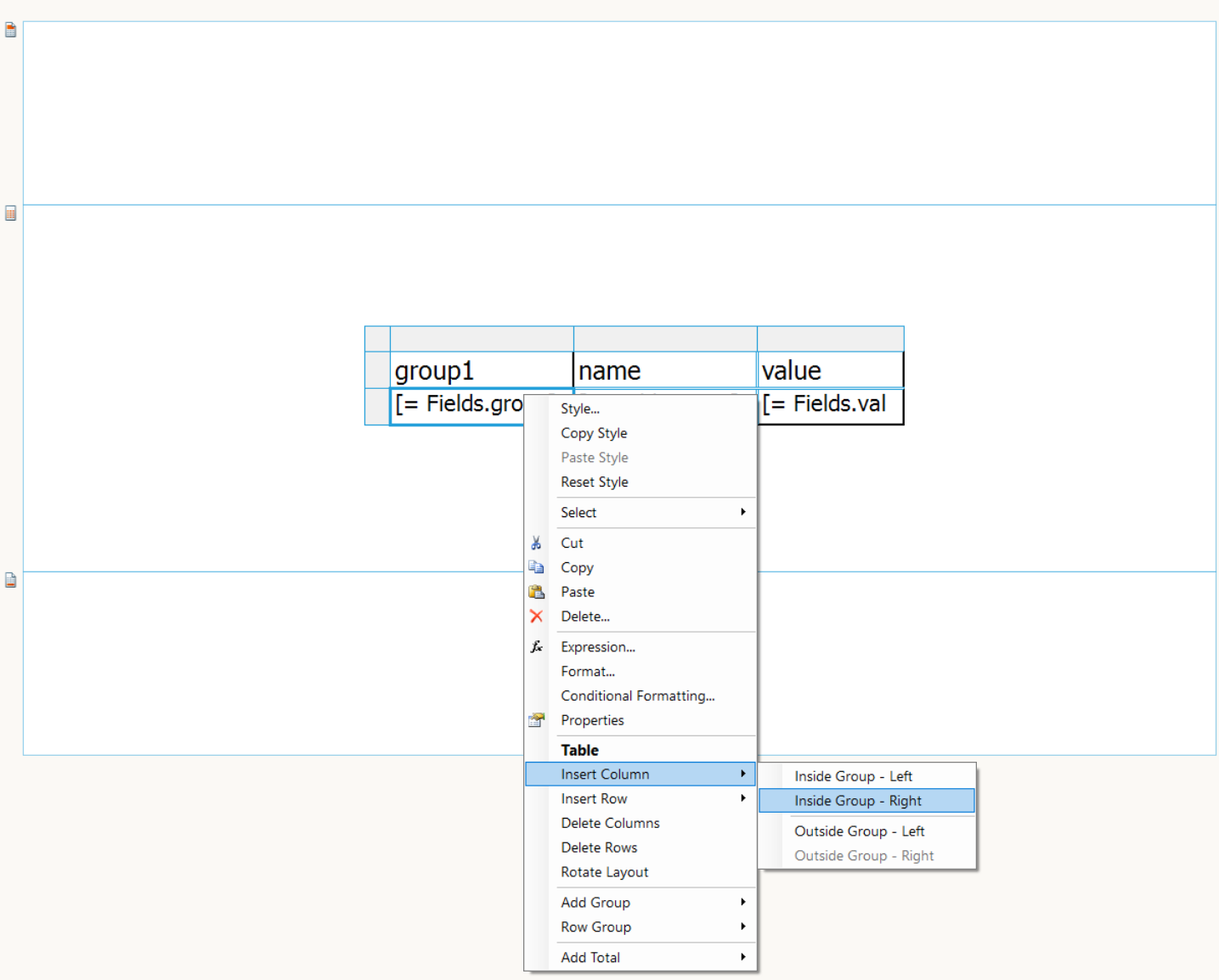1219x980 pixels.
Task: Click Rotate Layout menu entry
Action: pos(604,872)
